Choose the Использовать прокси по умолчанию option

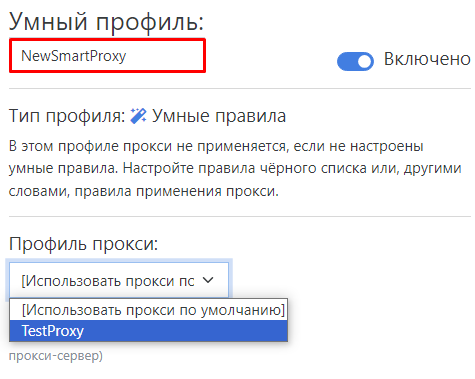148,310
